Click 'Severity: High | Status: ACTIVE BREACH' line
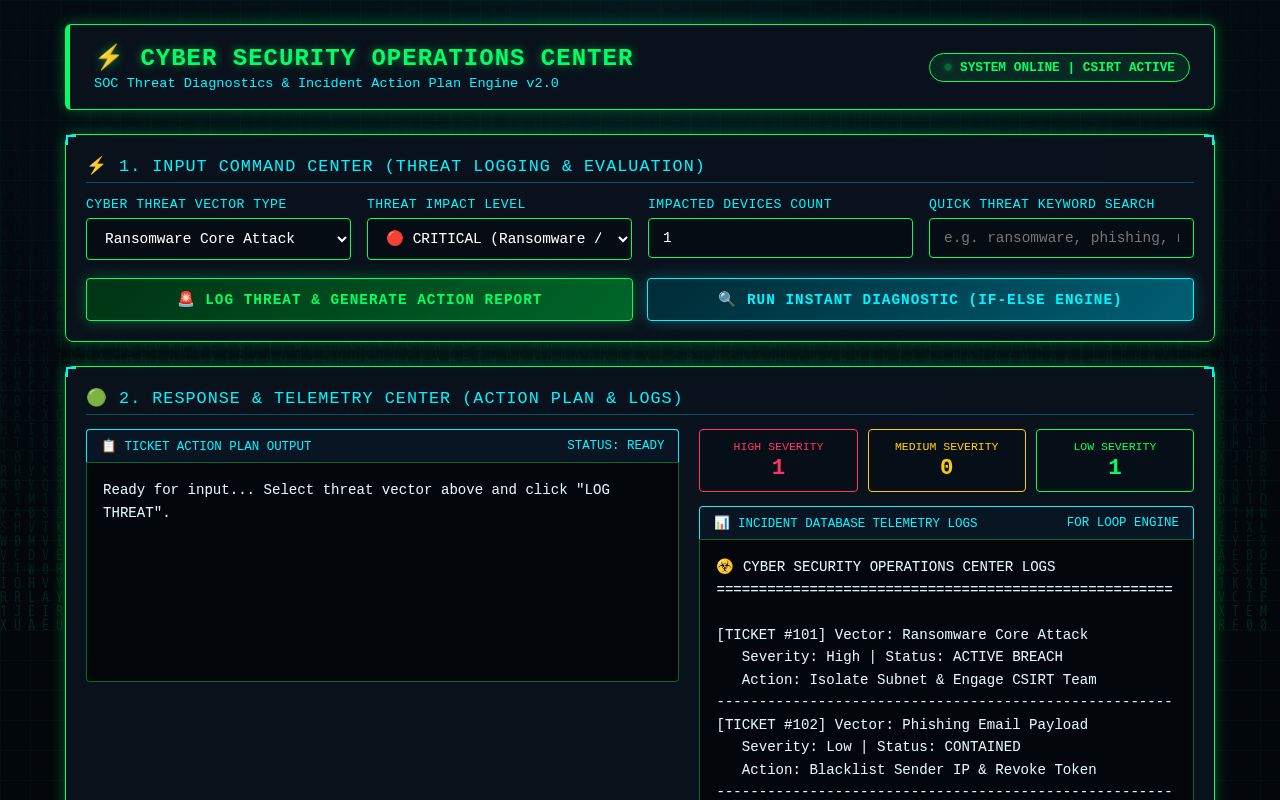Screen dimensions: 1280x800 [x=902, y=657]
